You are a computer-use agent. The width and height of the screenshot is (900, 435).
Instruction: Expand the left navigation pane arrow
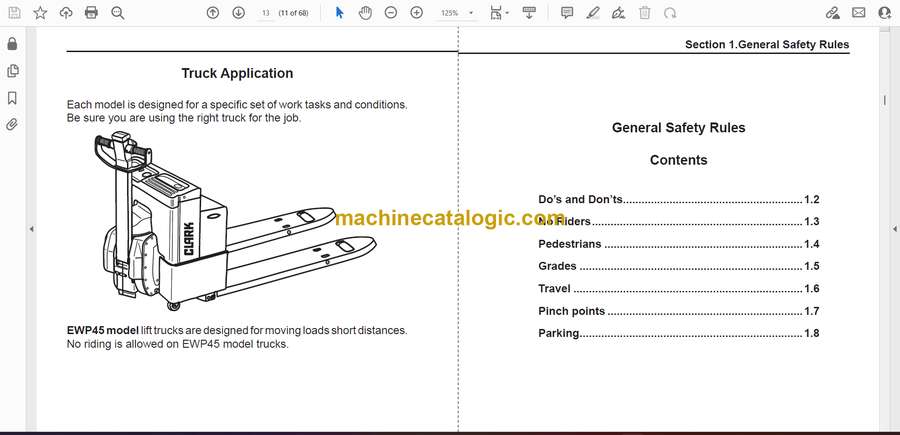click(x=31, y=229)
